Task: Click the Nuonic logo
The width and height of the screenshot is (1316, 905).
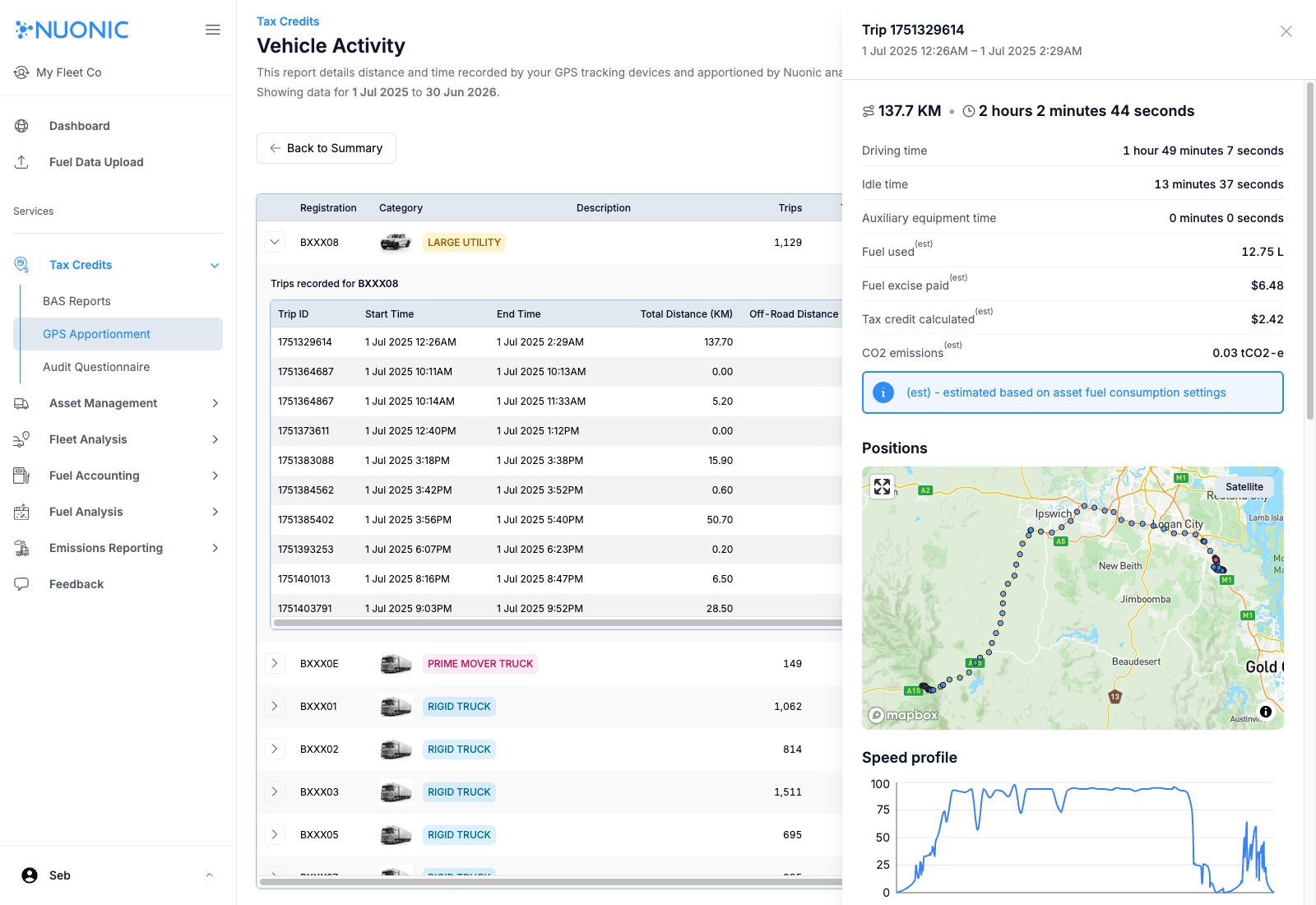Action: coord(72,30)
